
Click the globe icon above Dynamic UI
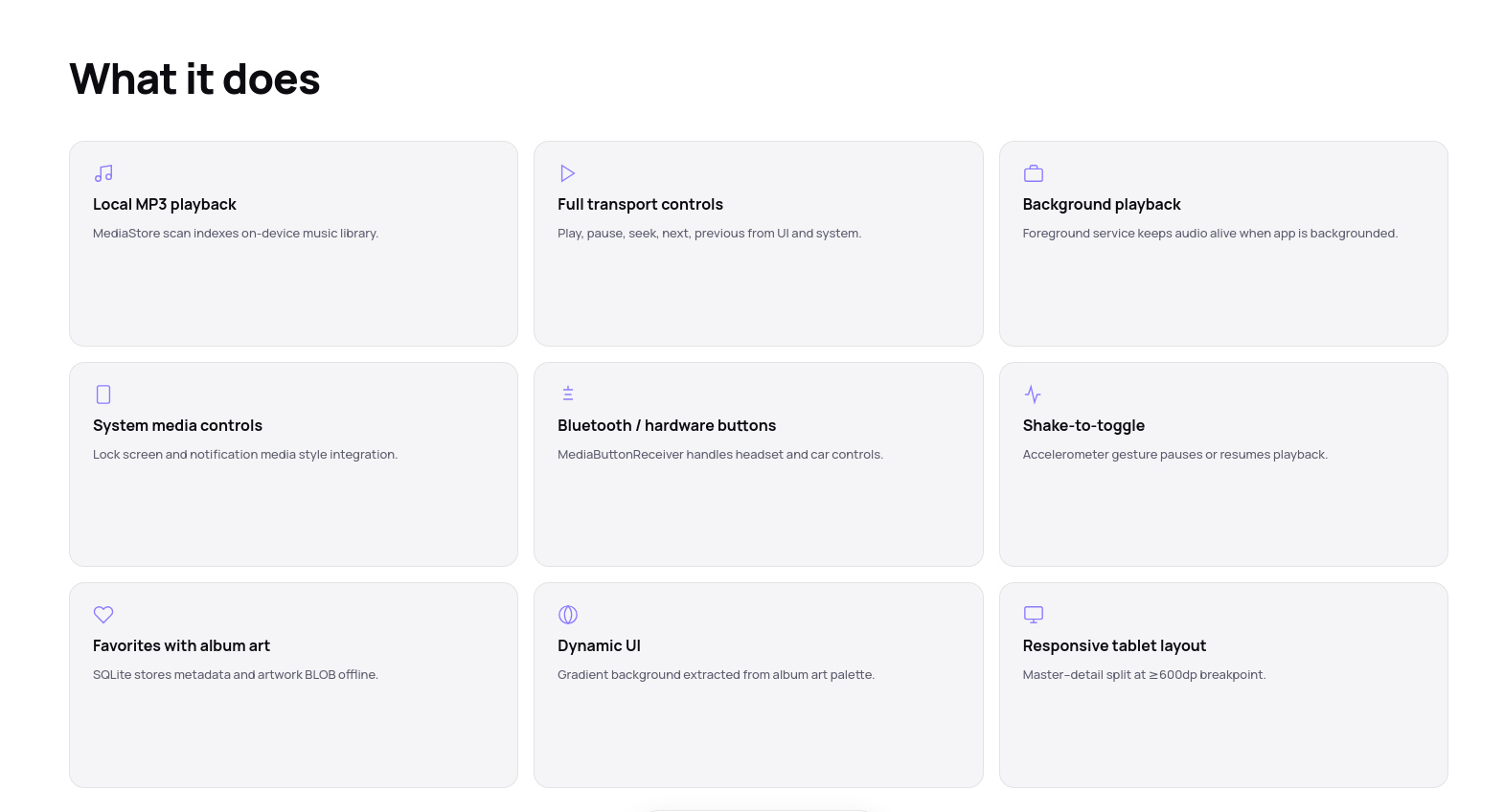coord(568,615)
